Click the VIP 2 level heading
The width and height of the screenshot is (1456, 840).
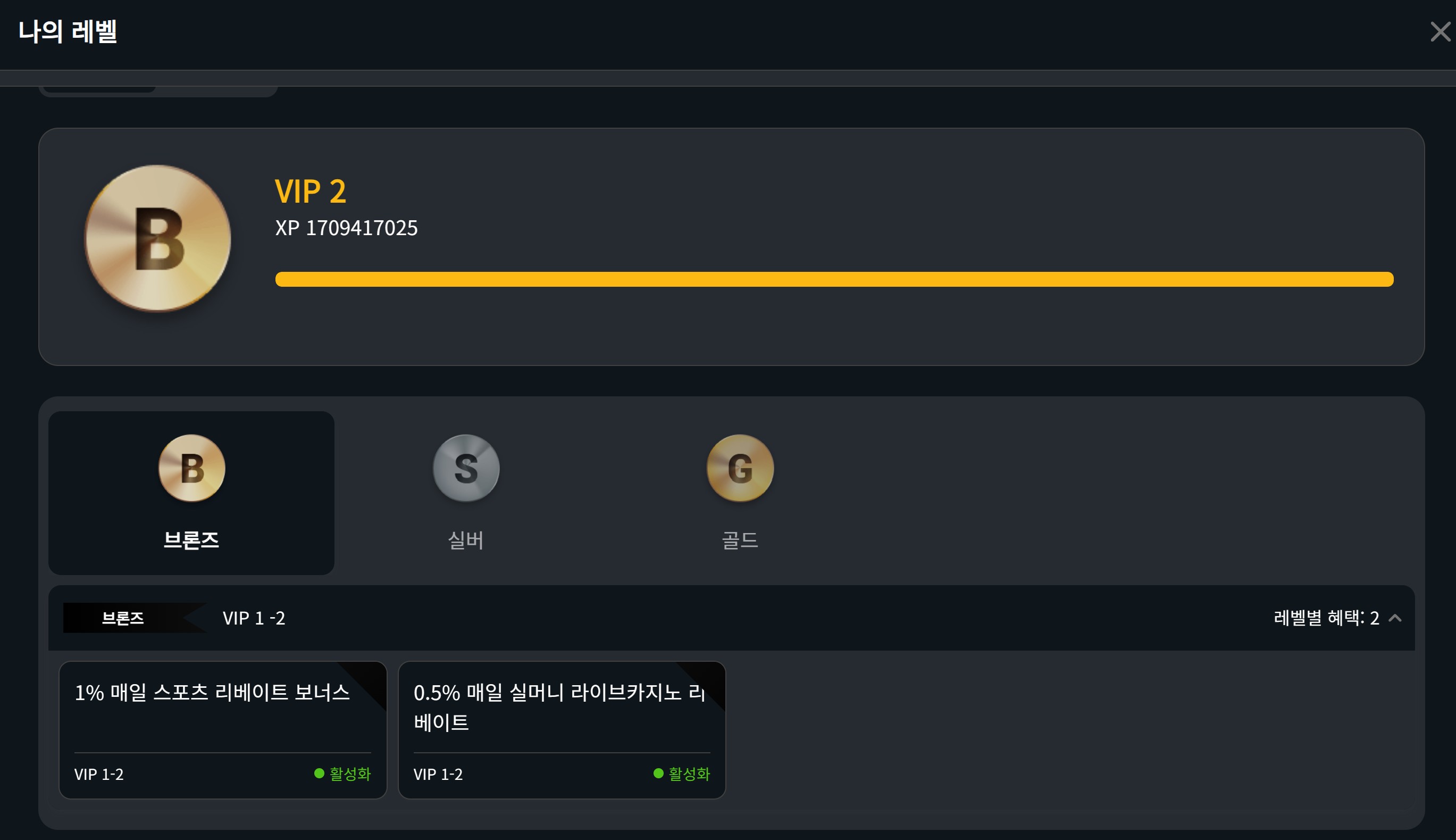tap(310, 191)
